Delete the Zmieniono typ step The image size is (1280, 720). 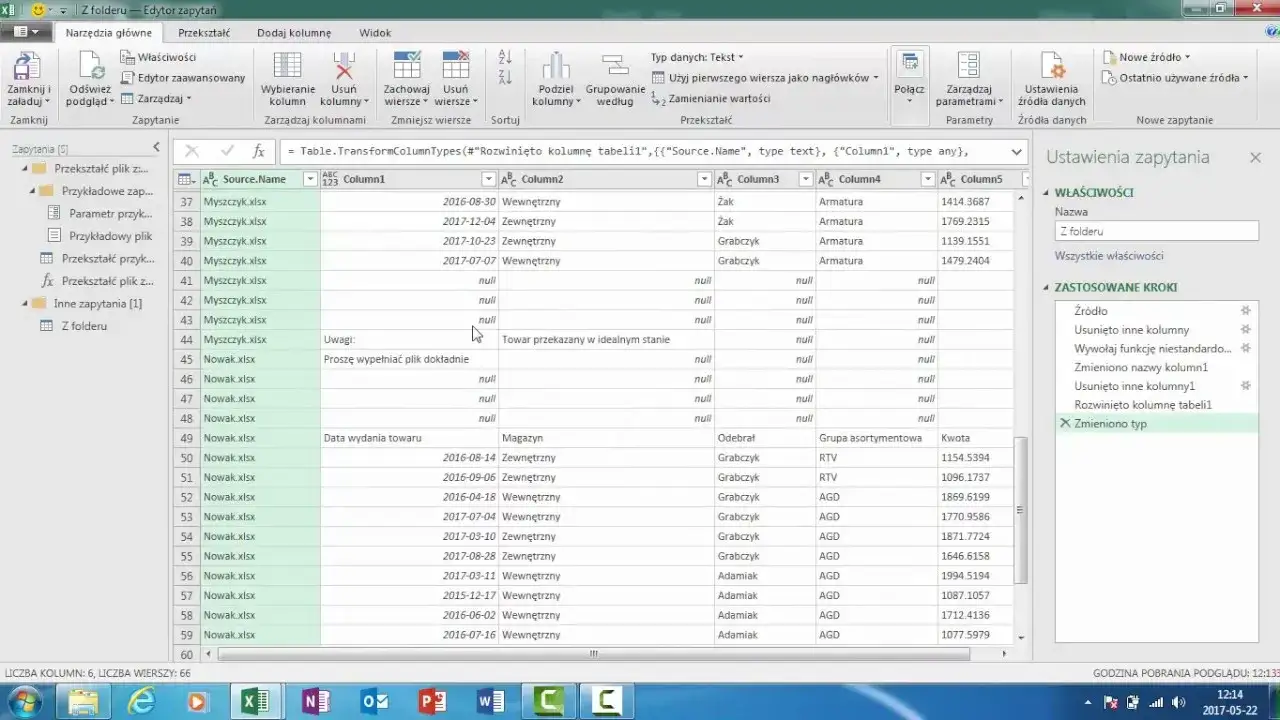[x=1066, y=423]
